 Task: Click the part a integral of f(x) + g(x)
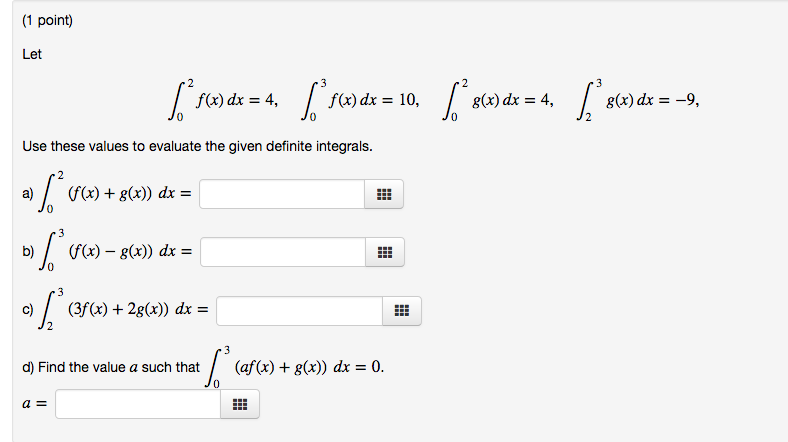[x=115, y=192]
